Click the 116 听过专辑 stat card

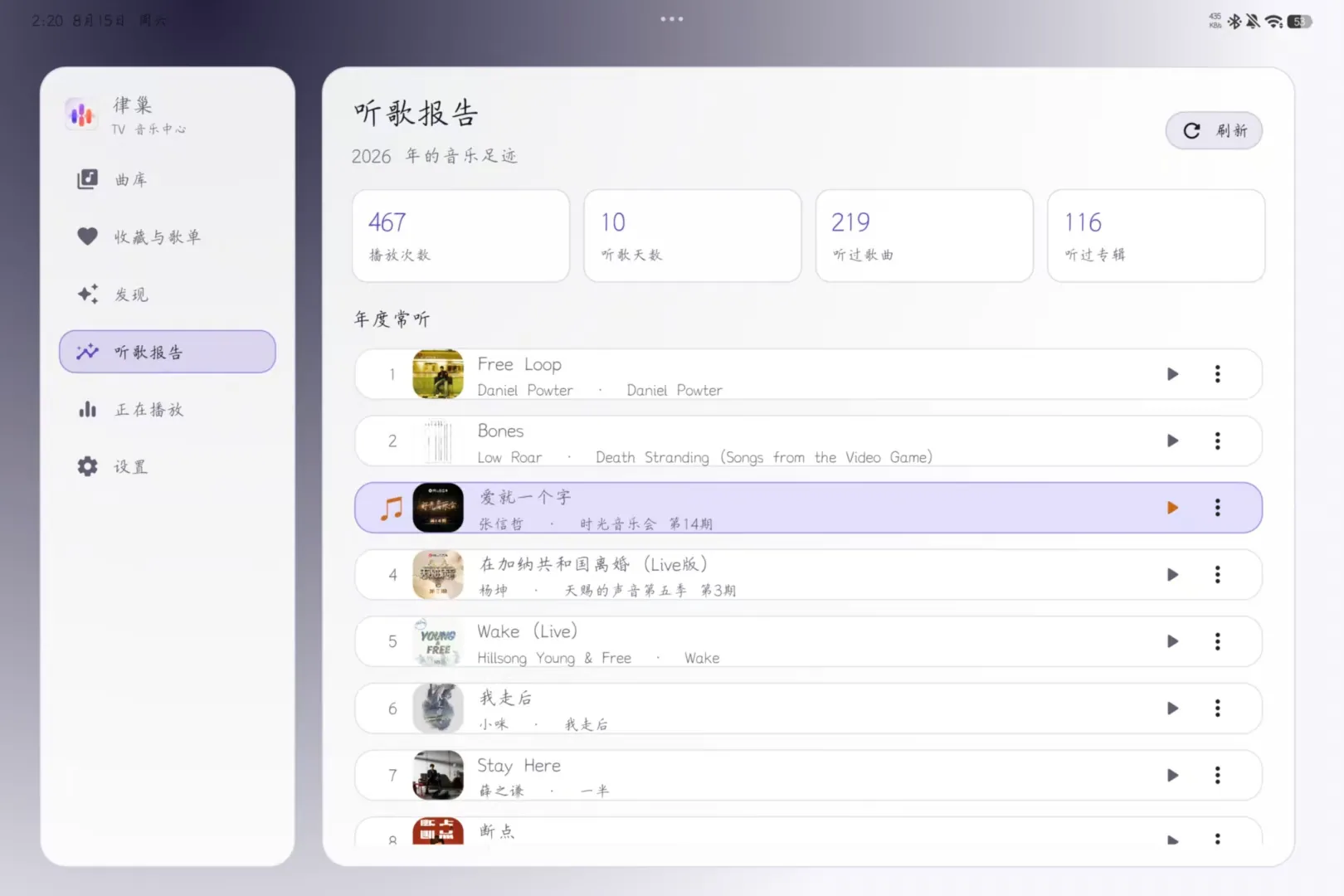[x=1156, y=236]
